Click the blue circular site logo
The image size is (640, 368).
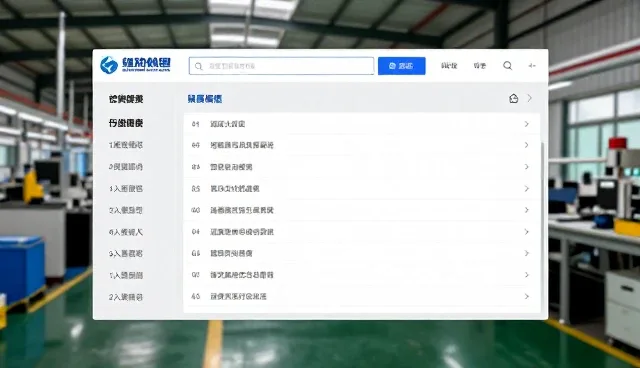click(109, 64)
